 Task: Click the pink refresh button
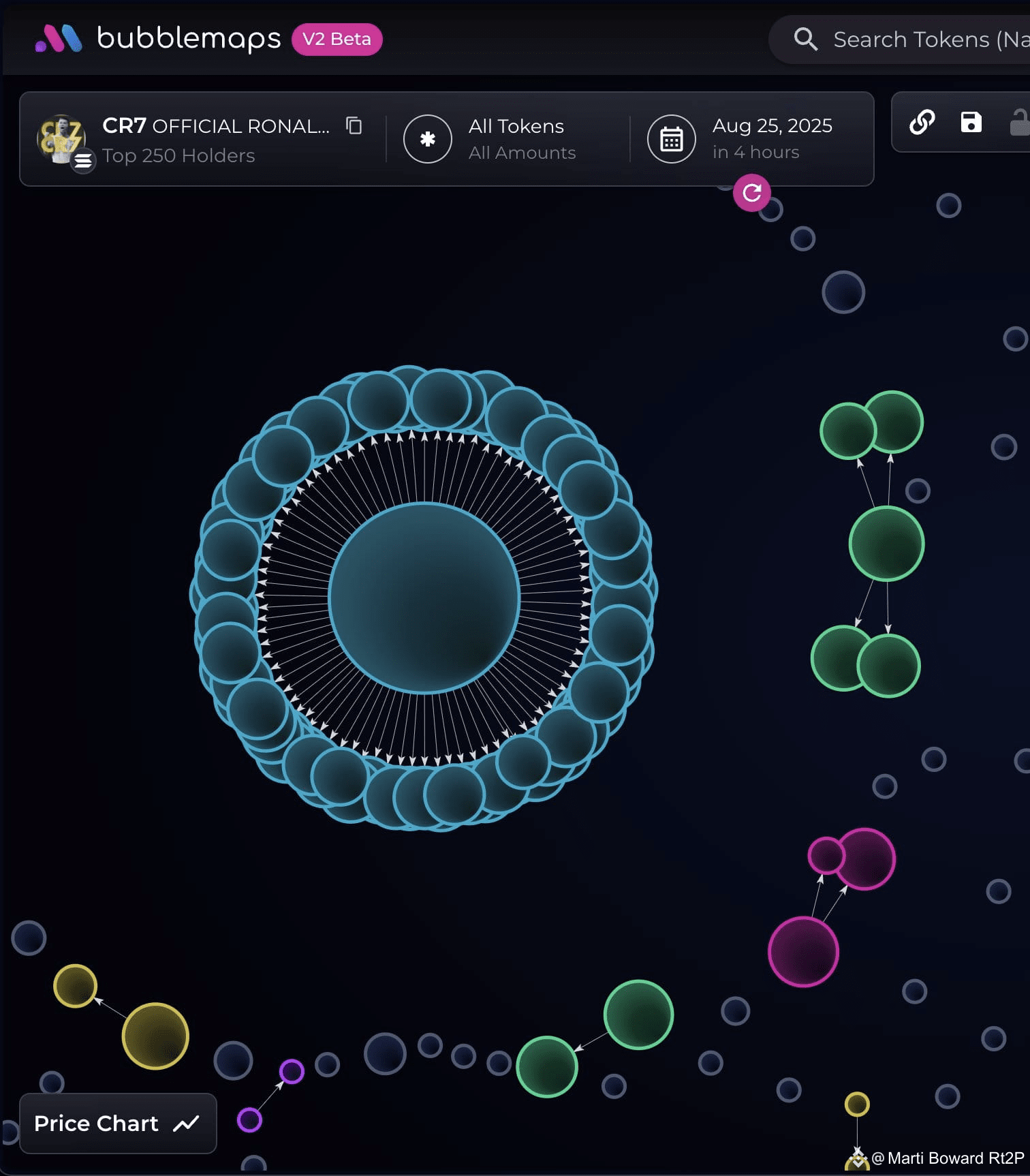(752, 193)
